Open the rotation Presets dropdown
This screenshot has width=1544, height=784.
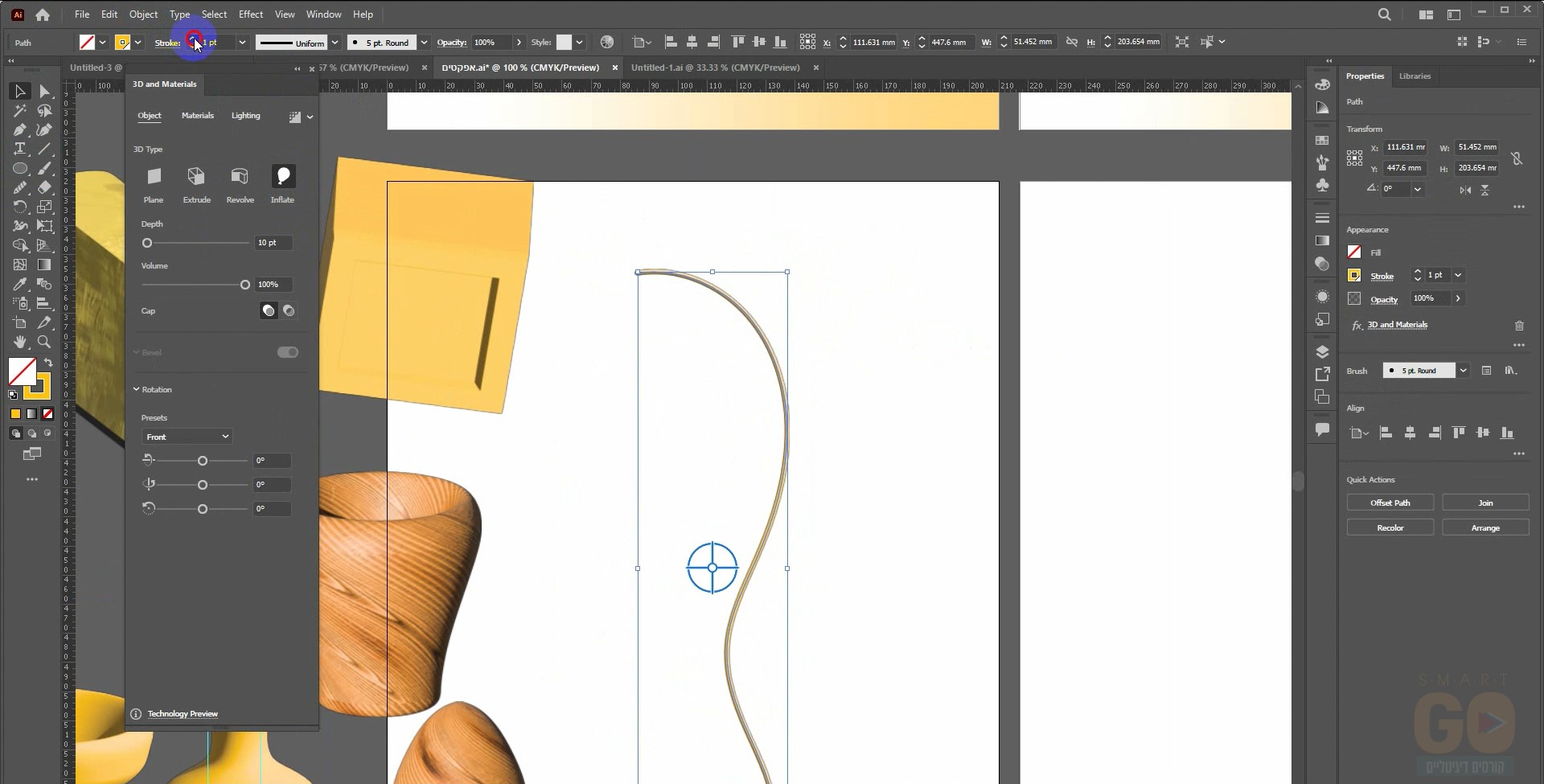[x=187, y=437]
